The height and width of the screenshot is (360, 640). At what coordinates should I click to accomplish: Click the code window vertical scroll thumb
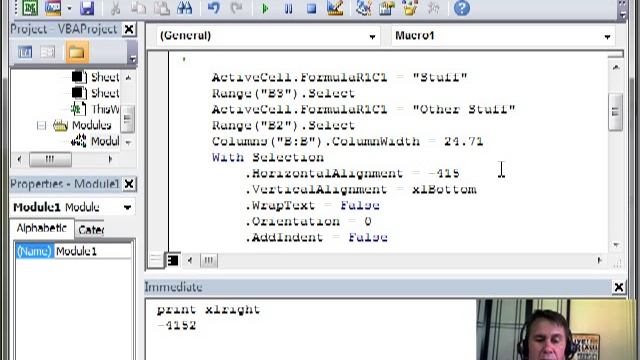pyautogui.click(x=616, y=112)
